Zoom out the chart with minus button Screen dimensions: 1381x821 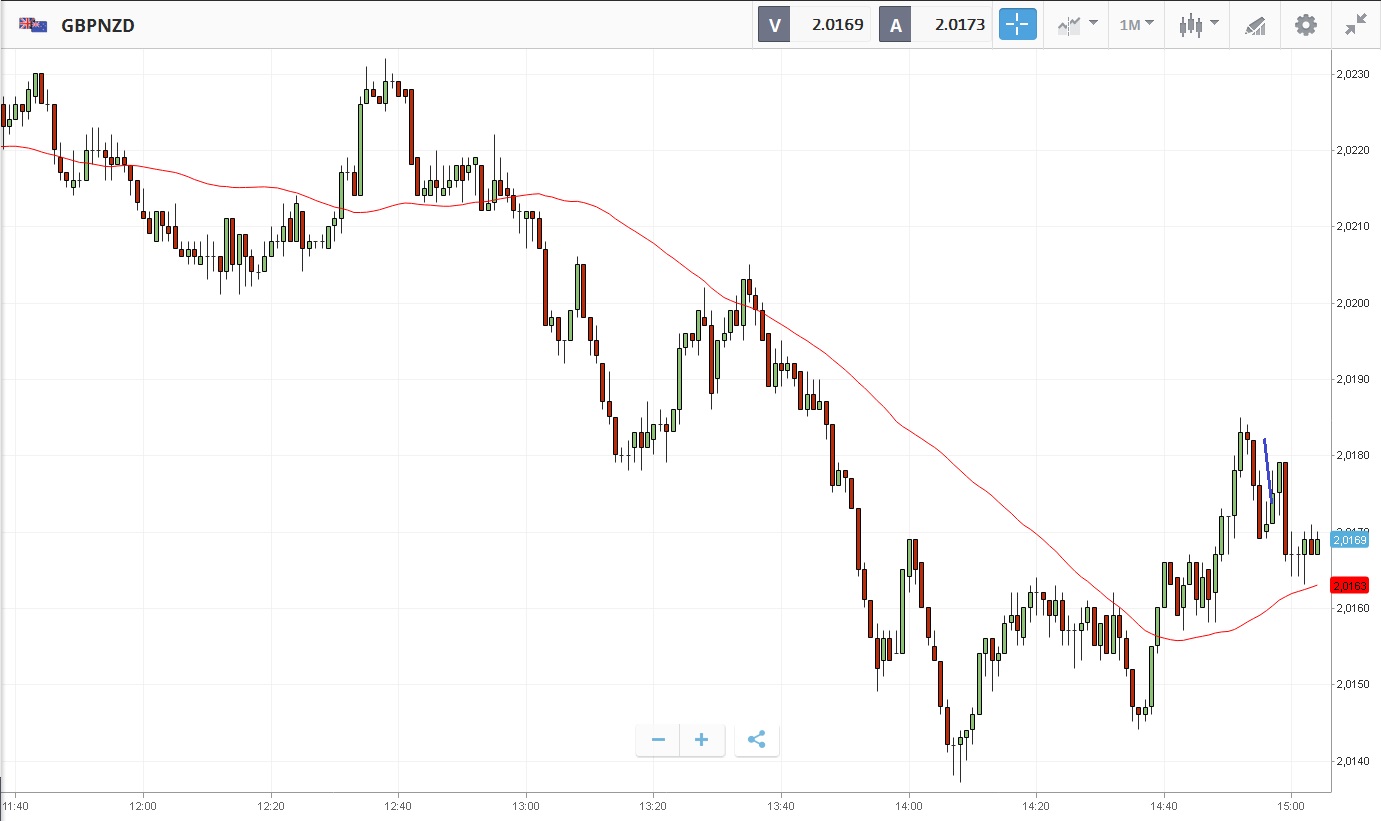658,740
